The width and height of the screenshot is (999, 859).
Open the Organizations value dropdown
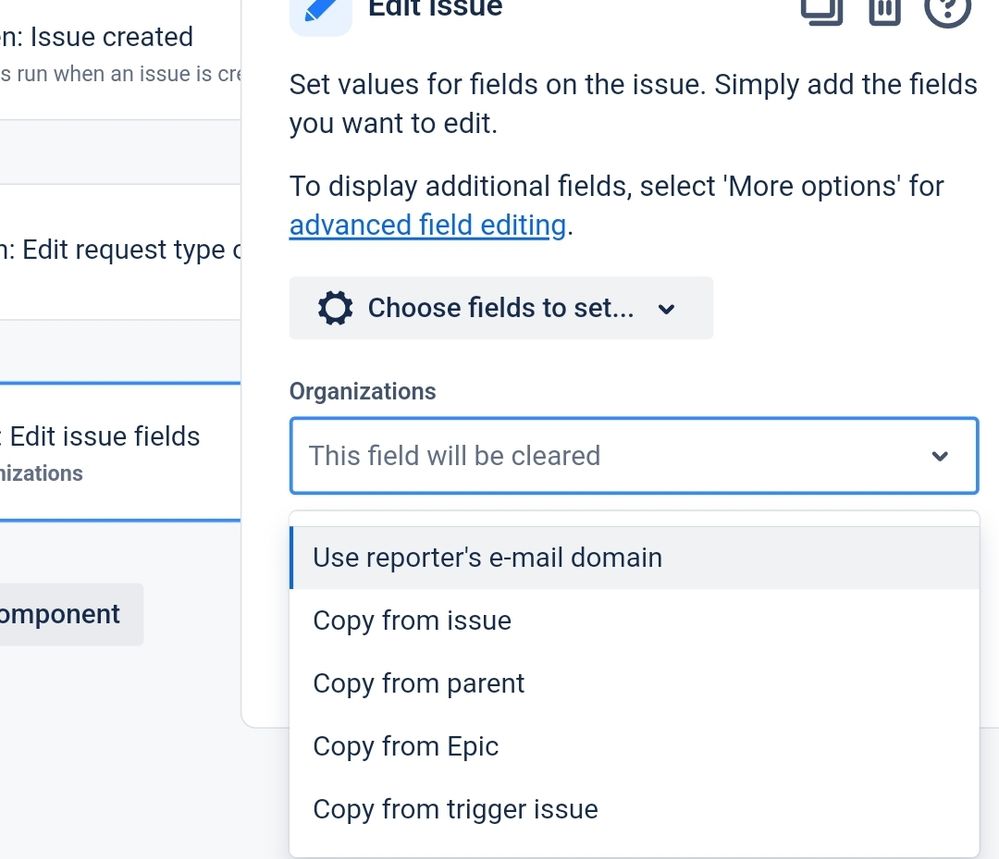tap(633, 456)
